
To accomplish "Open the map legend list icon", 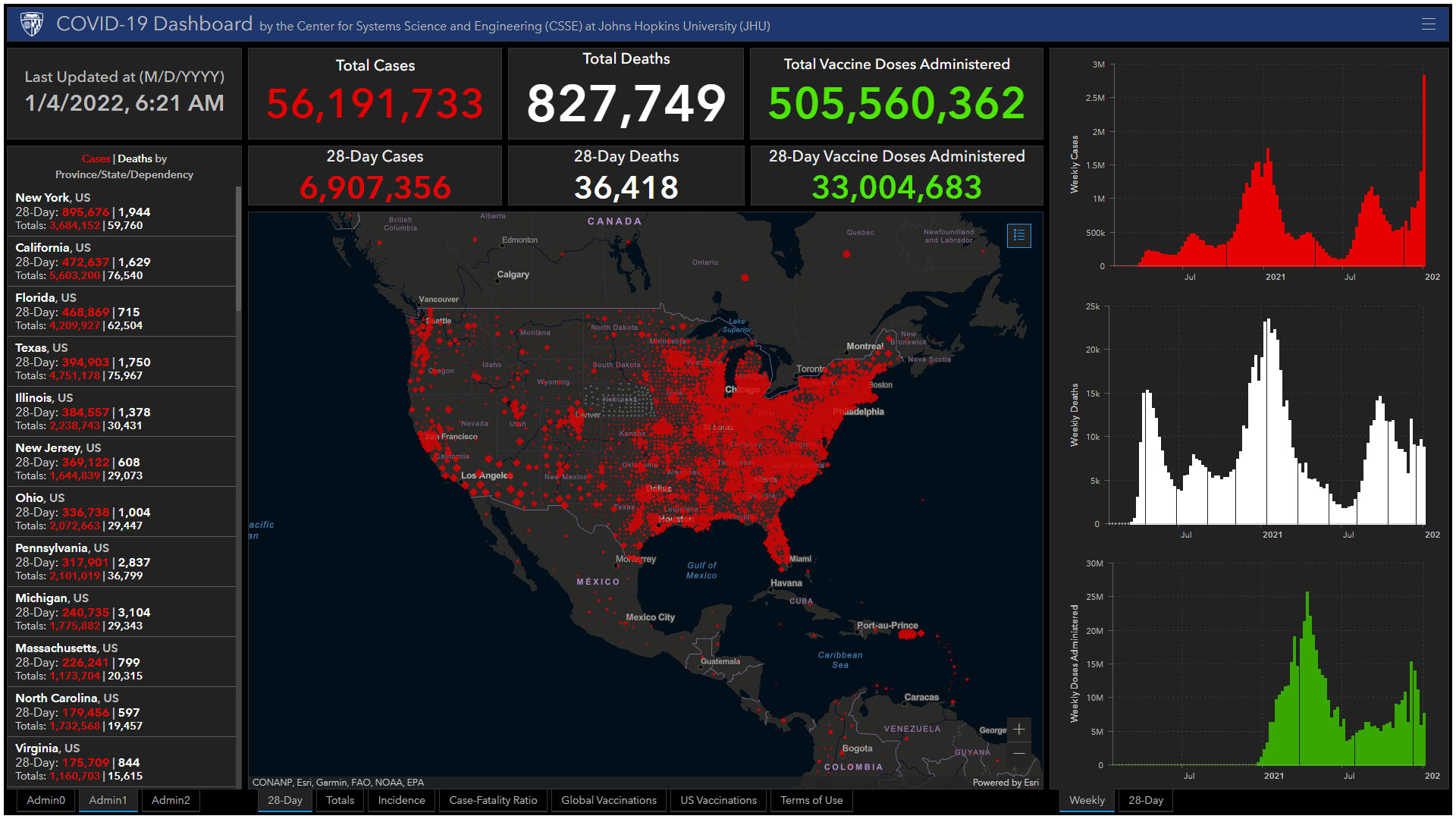I will 1018,235.
